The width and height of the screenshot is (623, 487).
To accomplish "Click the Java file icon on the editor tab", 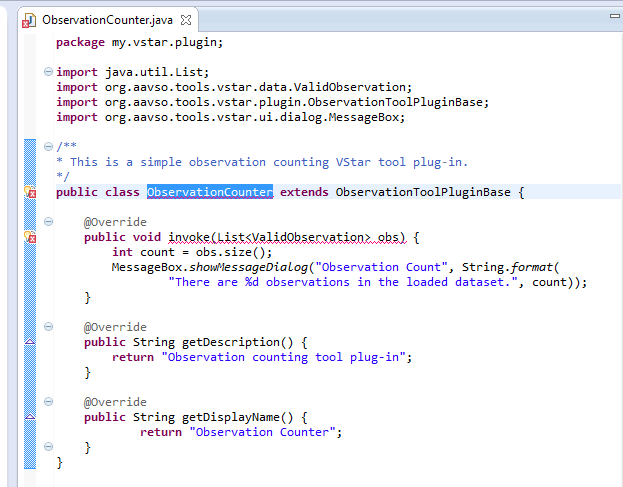I will click(29, 20).
